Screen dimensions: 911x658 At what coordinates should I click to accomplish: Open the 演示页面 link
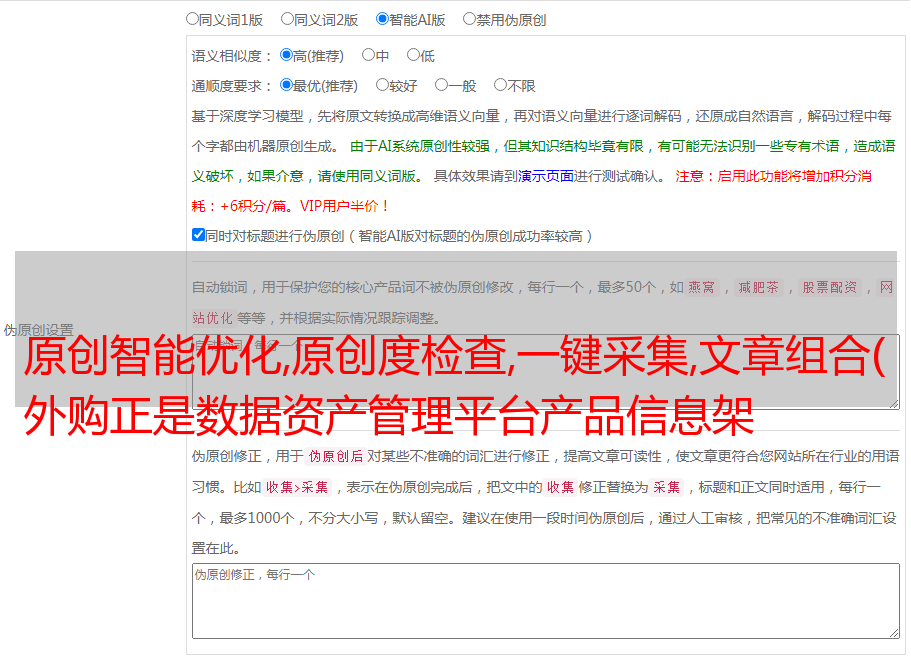pos(545,176)
